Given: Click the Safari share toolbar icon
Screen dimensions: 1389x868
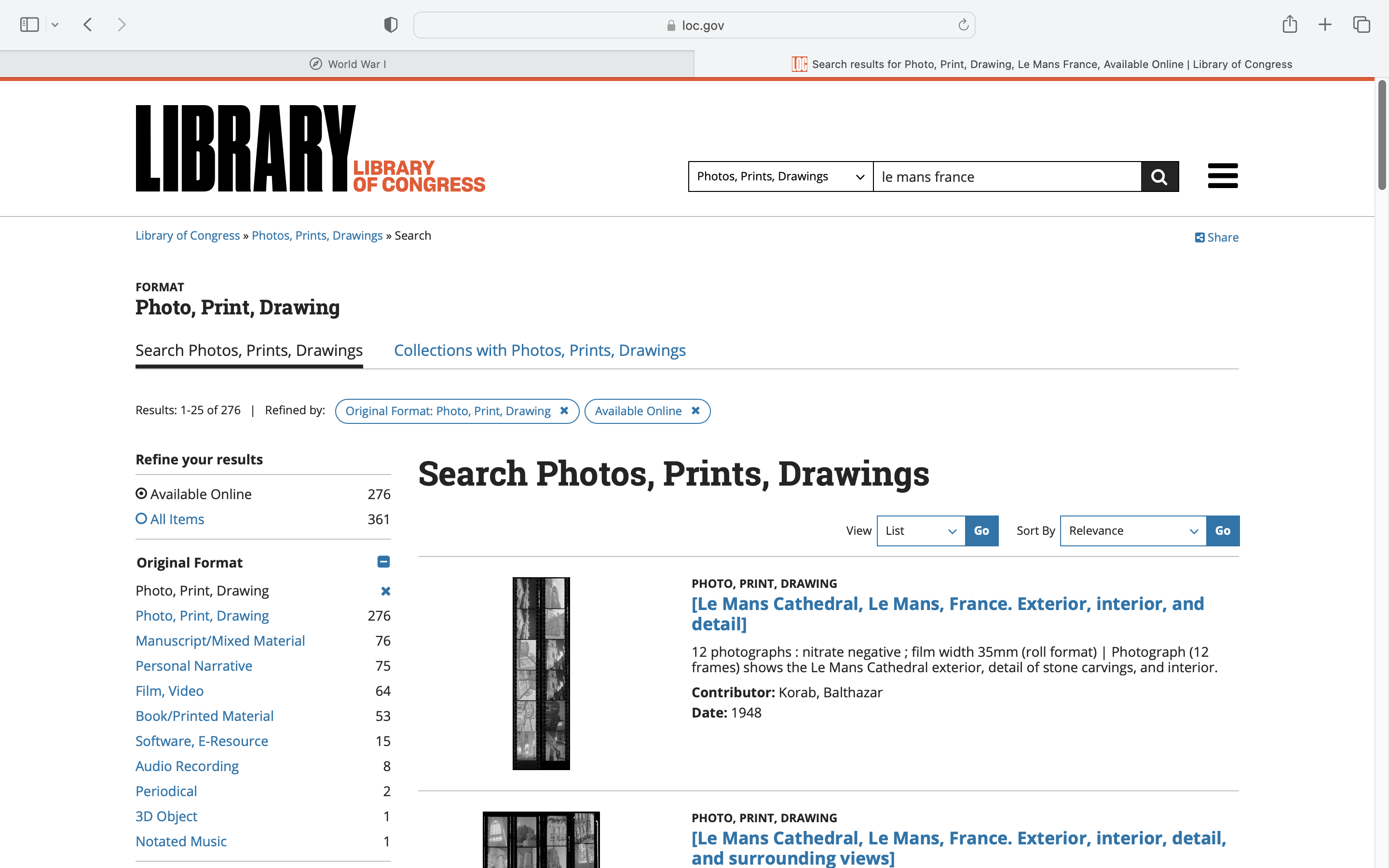Looking at the screenshot, I should point(1289,25).
